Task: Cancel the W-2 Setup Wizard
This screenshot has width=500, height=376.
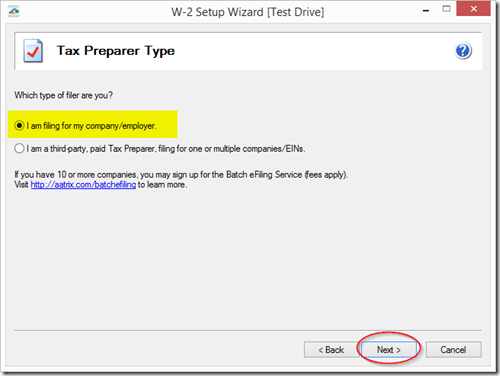Action: pyautogui.click(x=453, y=349)
